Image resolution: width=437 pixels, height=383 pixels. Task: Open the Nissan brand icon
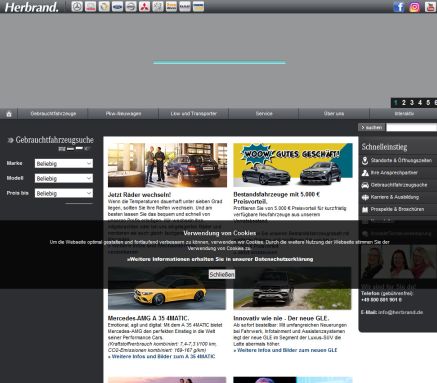[x=131, y=6]
